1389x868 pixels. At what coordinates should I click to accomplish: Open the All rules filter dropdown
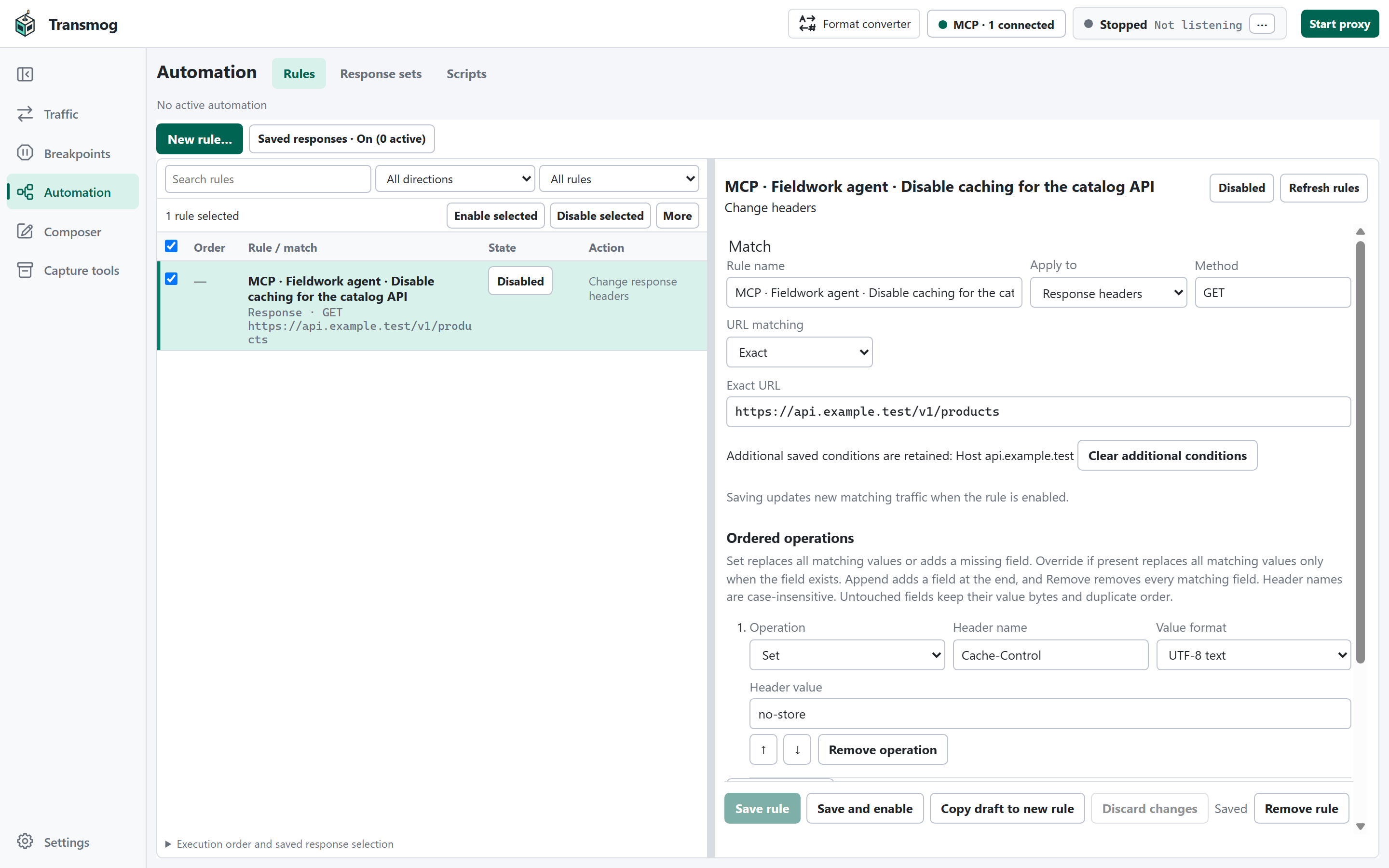(619, 178)
